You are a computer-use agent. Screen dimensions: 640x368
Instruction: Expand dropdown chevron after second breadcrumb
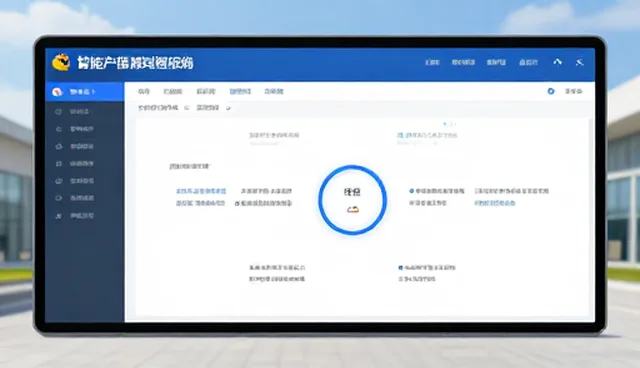point(228,108)
